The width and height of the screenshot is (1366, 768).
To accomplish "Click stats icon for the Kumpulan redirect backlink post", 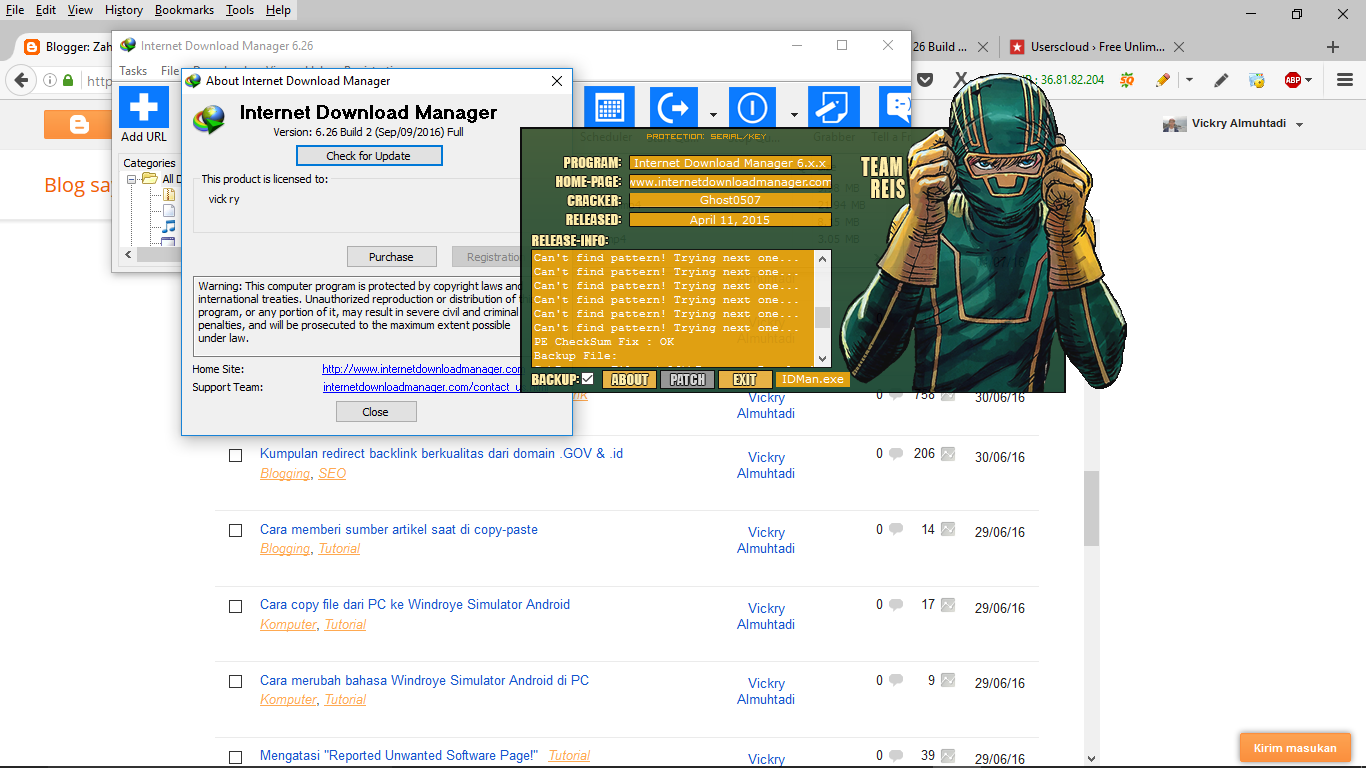I will [947, 454].
